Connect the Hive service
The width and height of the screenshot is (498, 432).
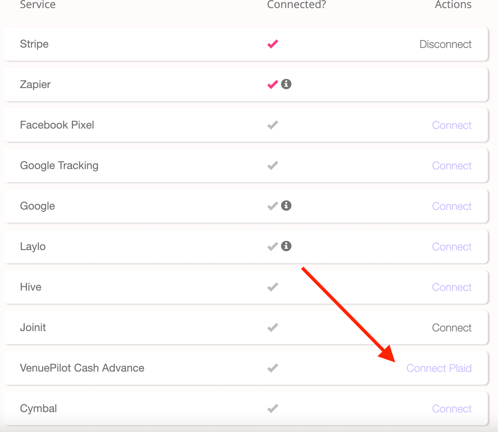452,287
